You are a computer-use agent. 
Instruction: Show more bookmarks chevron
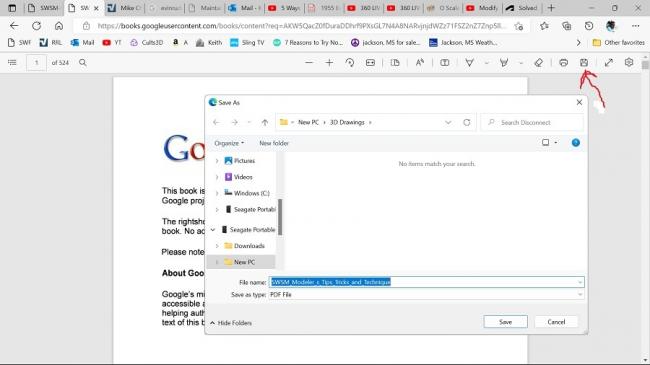pos(578,42)
